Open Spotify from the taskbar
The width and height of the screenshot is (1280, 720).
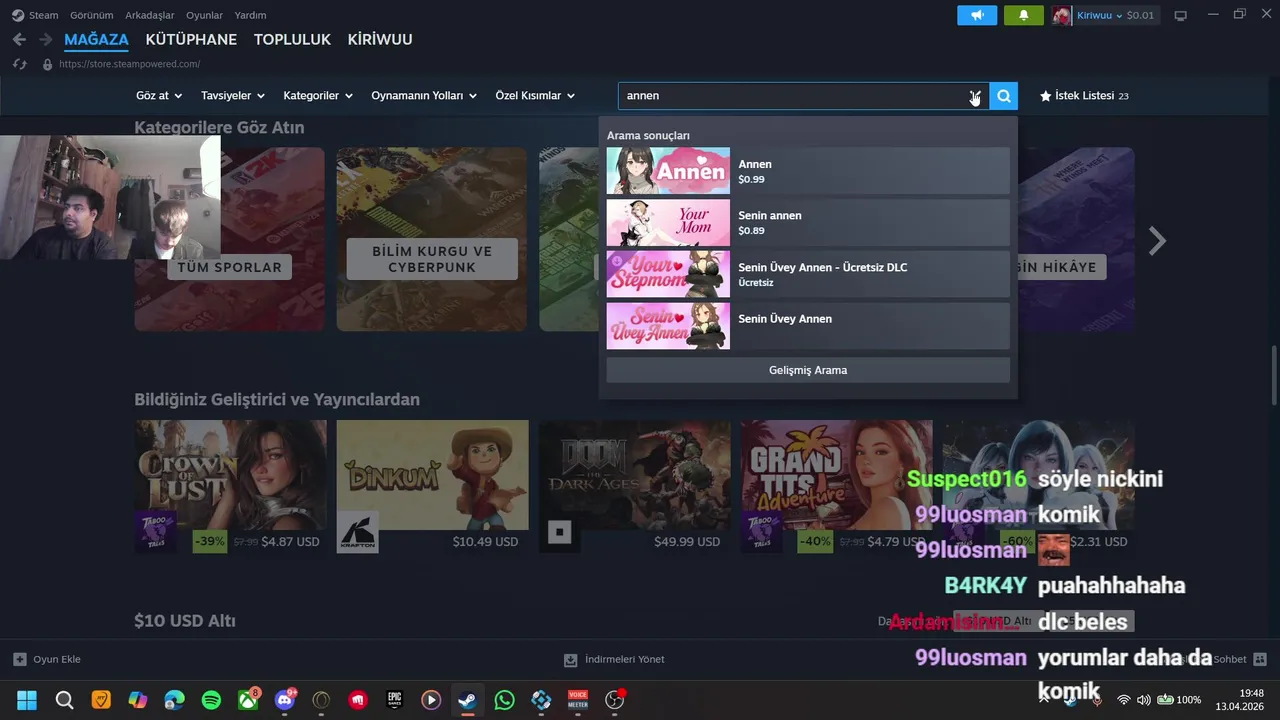pos(211,700)
